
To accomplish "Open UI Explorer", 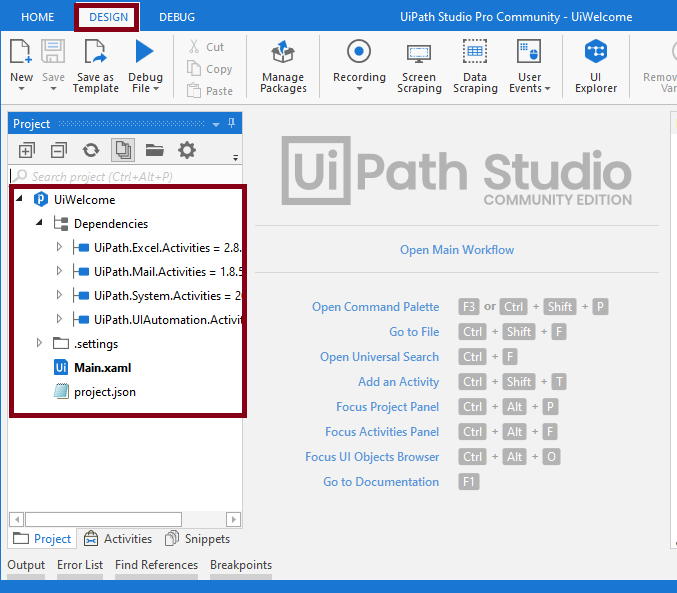I will [x=596, y=66].
